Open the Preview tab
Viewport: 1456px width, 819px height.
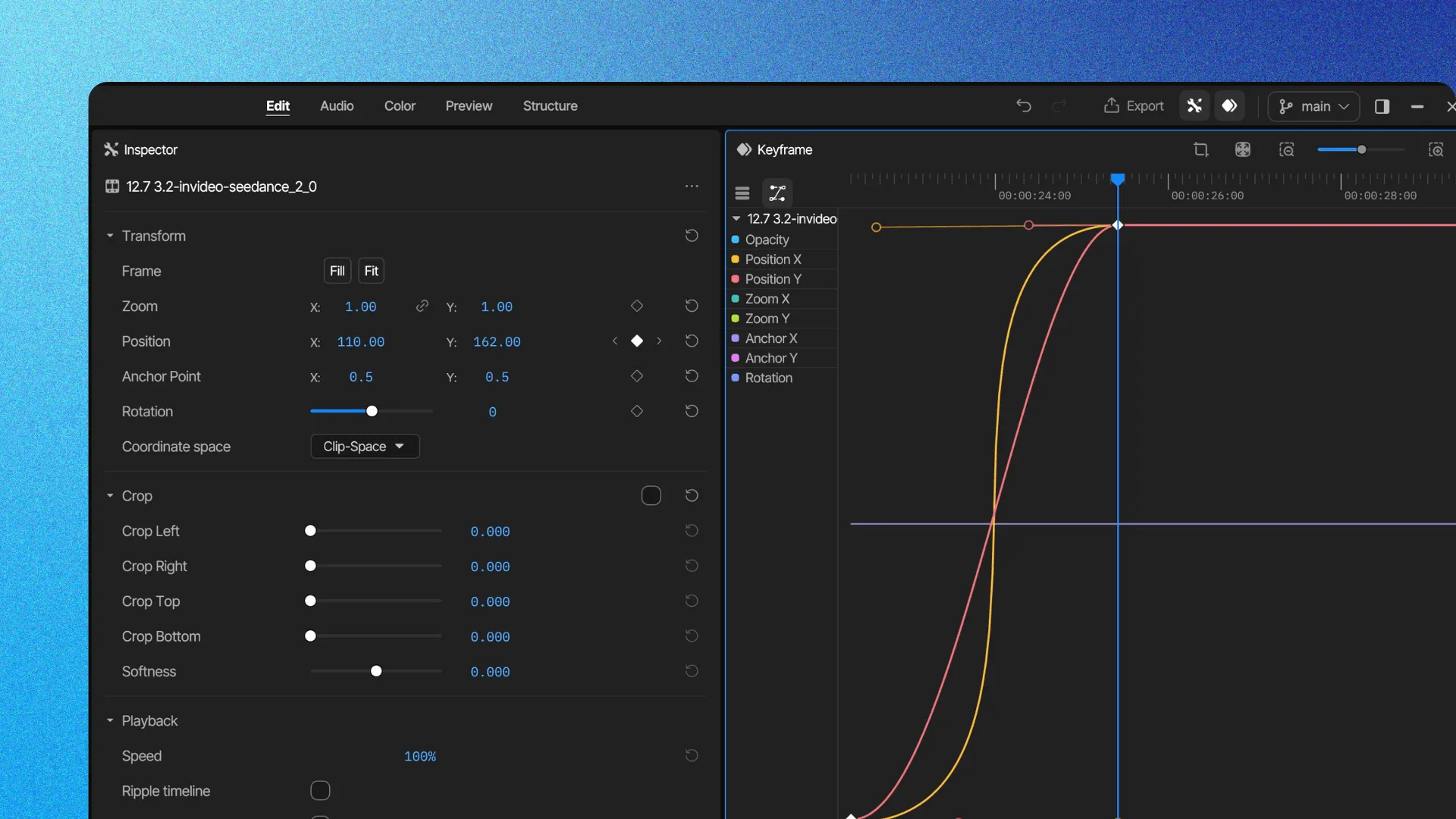[x=469, y=106]
